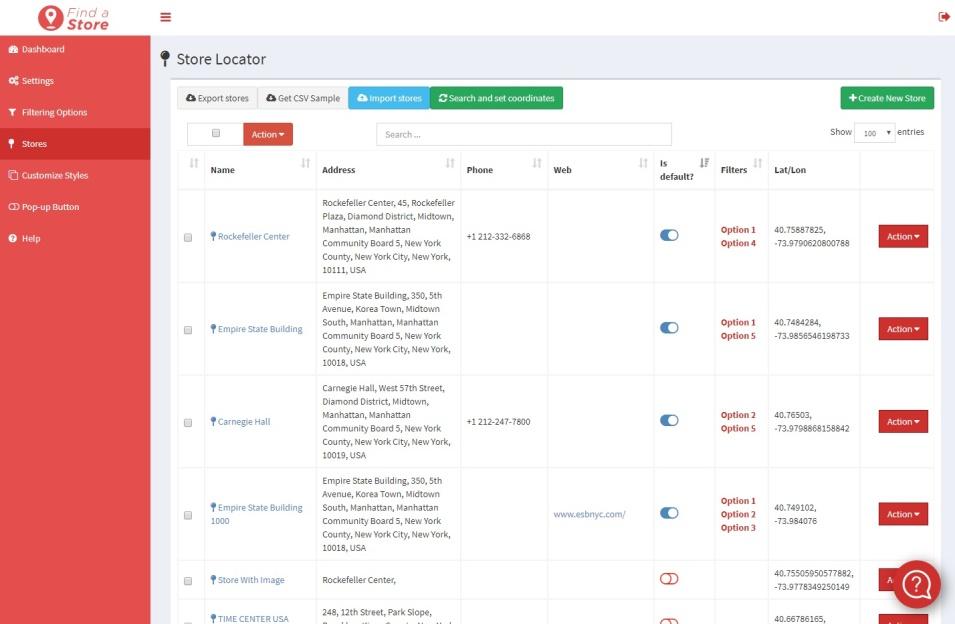Click the Find a Store logo

tap(74, 18)
